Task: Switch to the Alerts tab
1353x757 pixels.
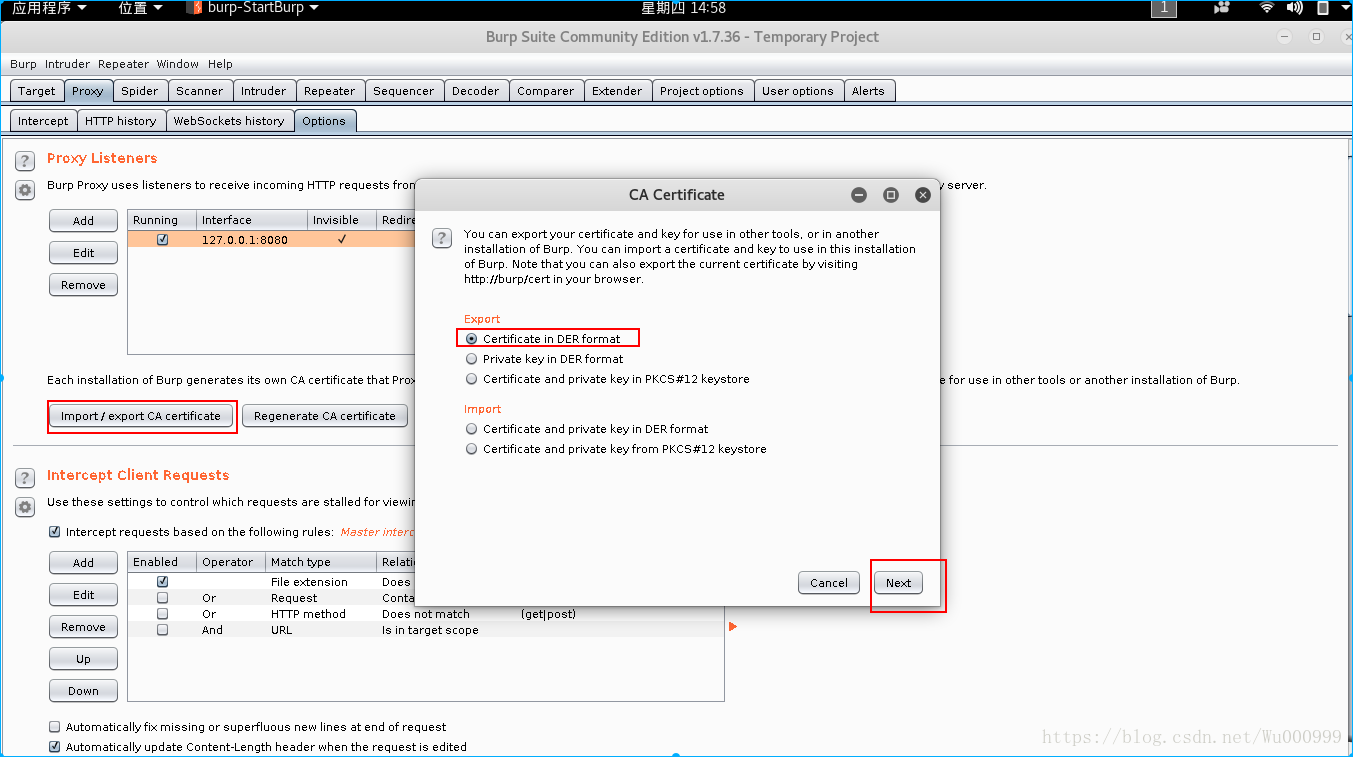Action: pyautogui.click(x=868, y=91)
